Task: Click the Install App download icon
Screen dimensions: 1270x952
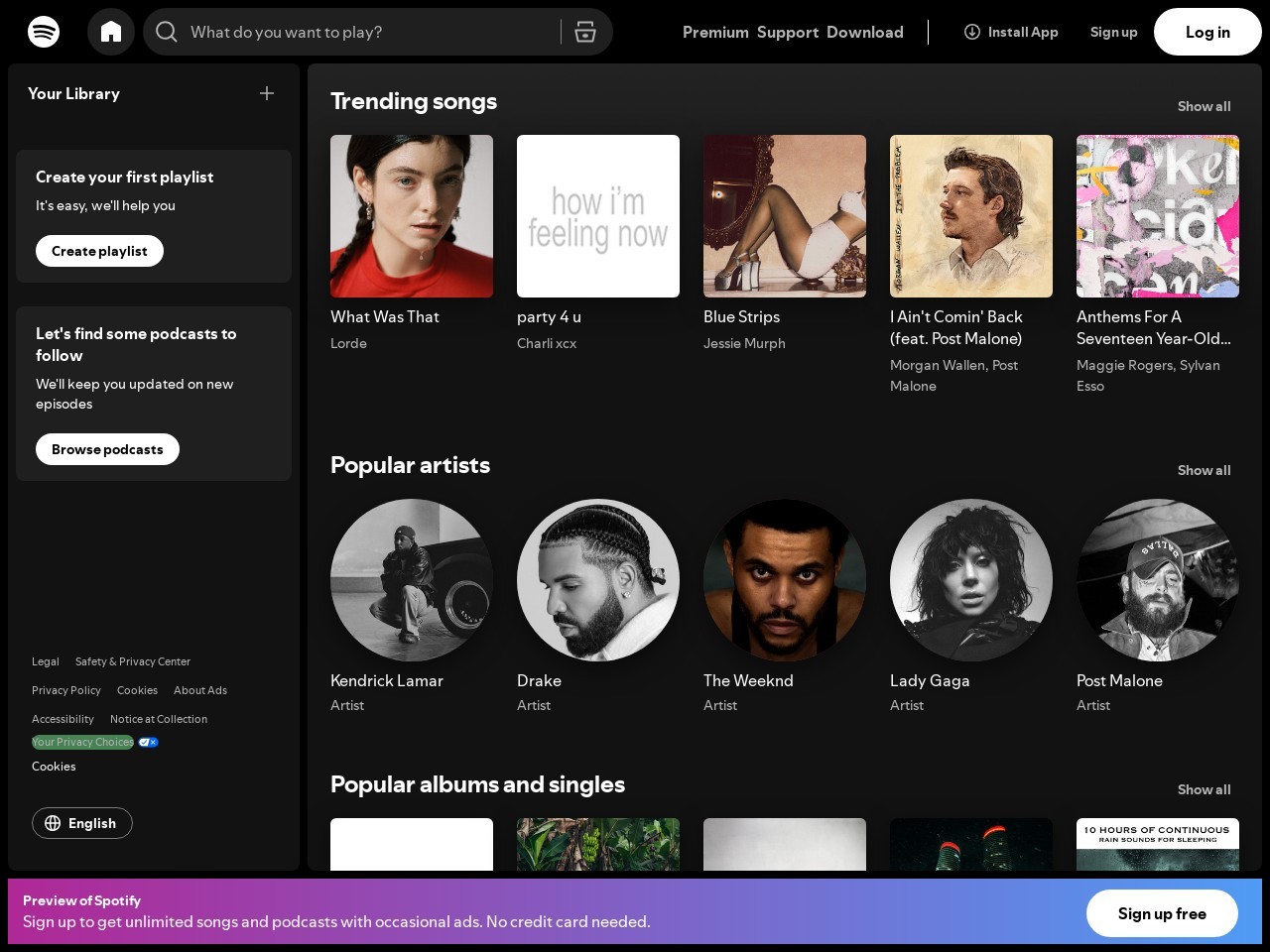Action: tap(972, 32)
